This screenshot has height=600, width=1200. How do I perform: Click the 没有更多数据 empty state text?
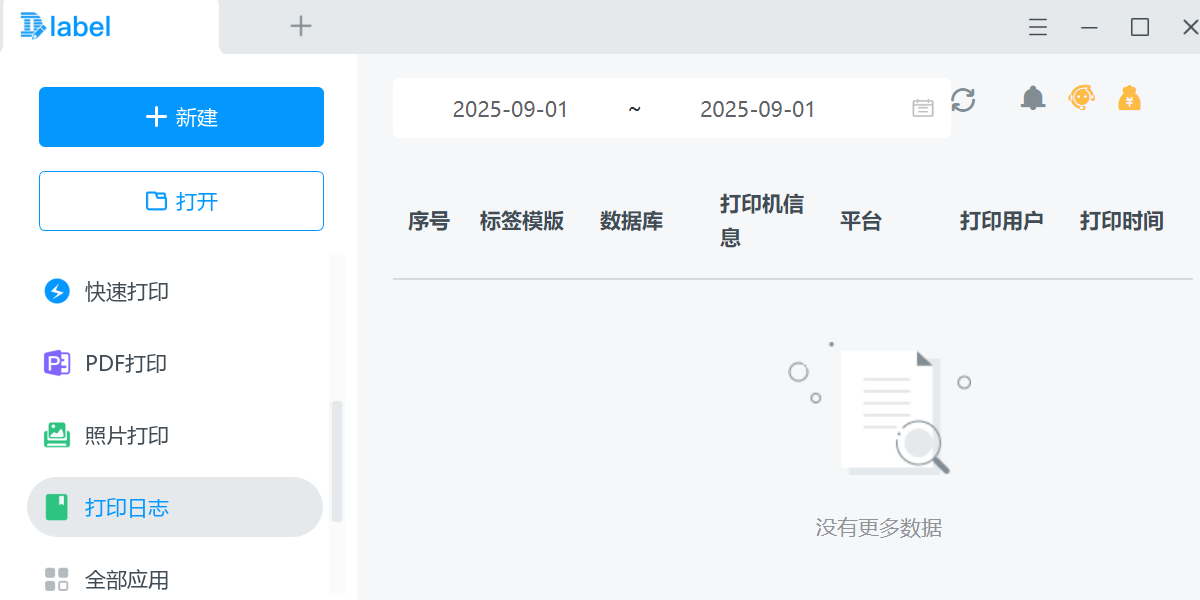click(x=879, y=527)
